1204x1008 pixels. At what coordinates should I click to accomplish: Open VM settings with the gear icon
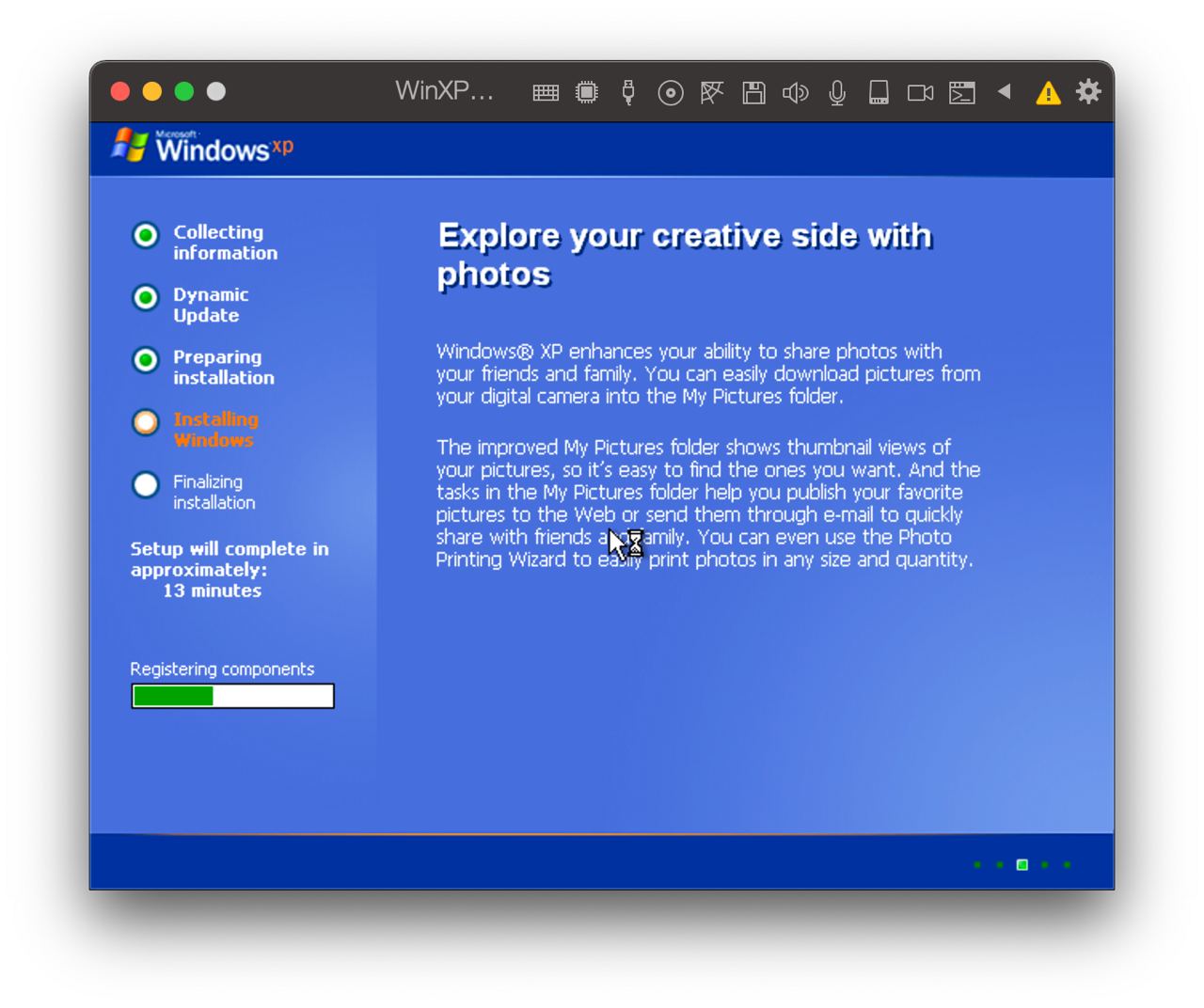pyautogui.click(x=1088, y=91)
